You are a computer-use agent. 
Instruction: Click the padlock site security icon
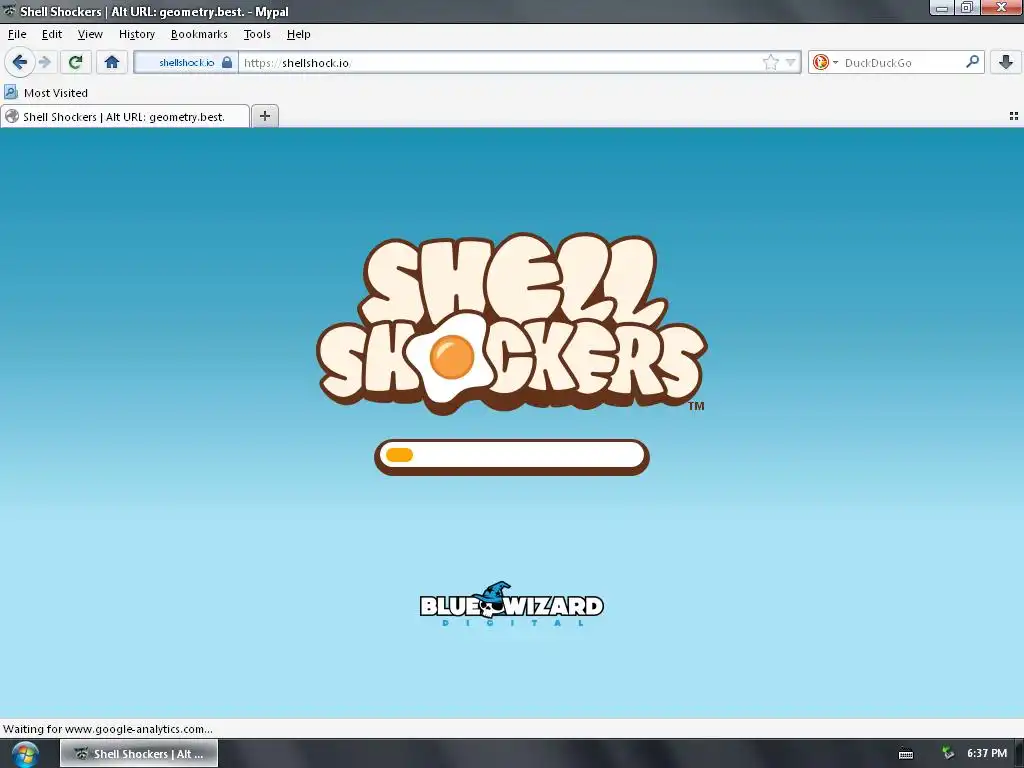pyautogui.click(x=227, y=63)
